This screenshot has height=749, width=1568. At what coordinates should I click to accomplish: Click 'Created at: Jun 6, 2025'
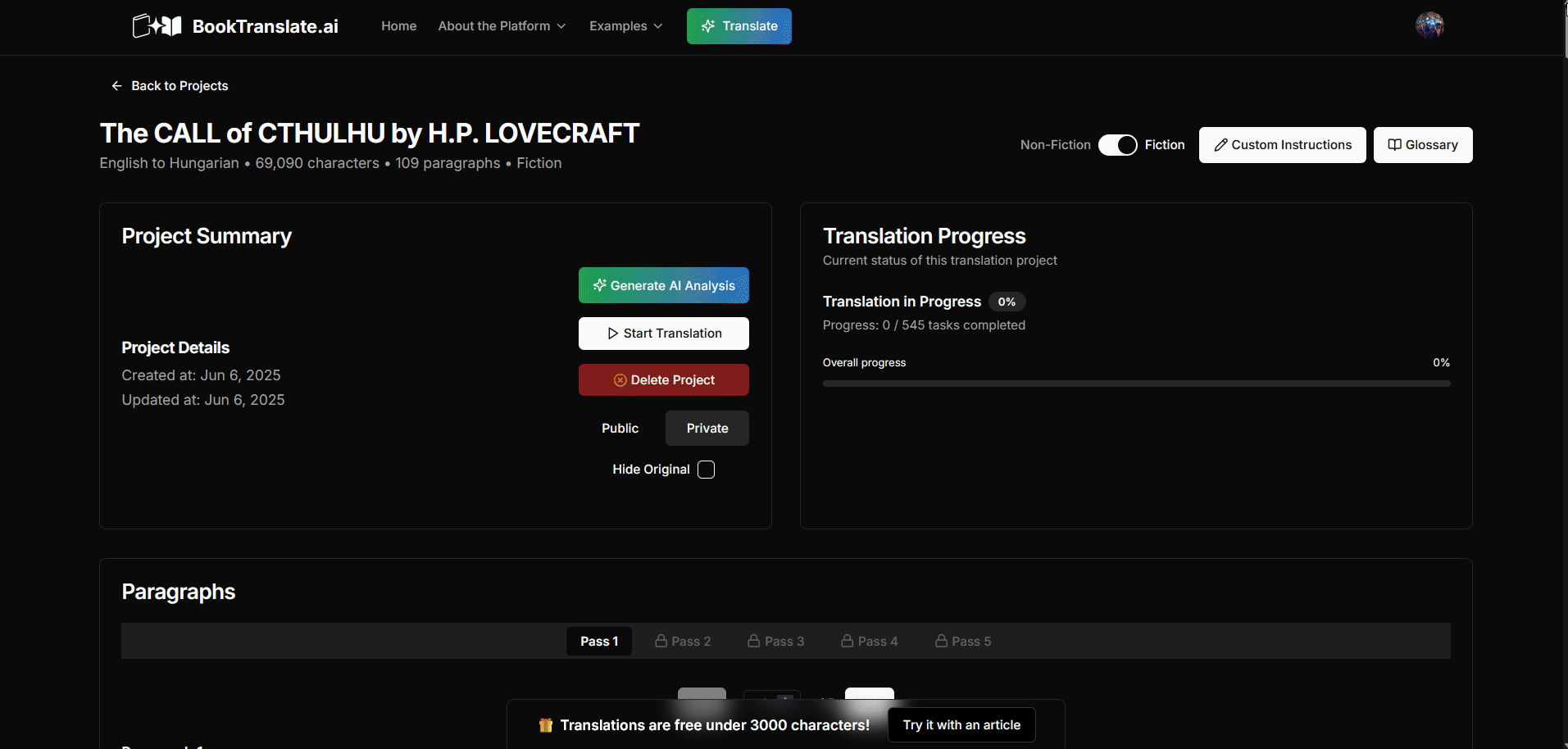click(201, 375)
